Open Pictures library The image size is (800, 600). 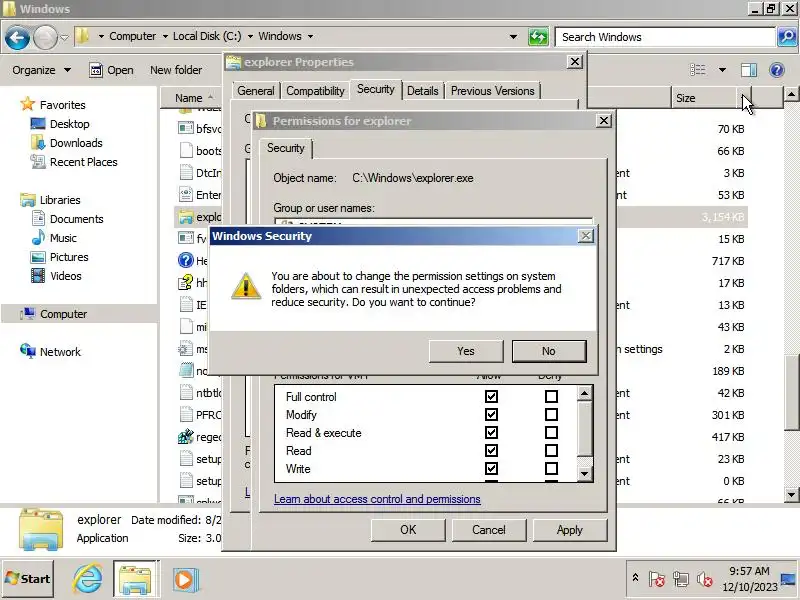click(x=69, y=257)
